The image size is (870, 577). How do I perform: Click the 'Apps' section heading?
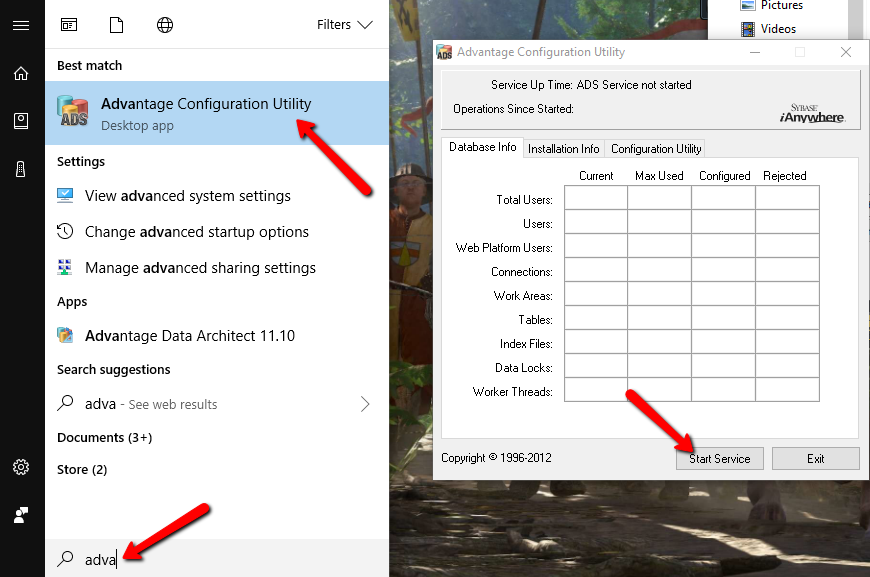click(72, 302)
